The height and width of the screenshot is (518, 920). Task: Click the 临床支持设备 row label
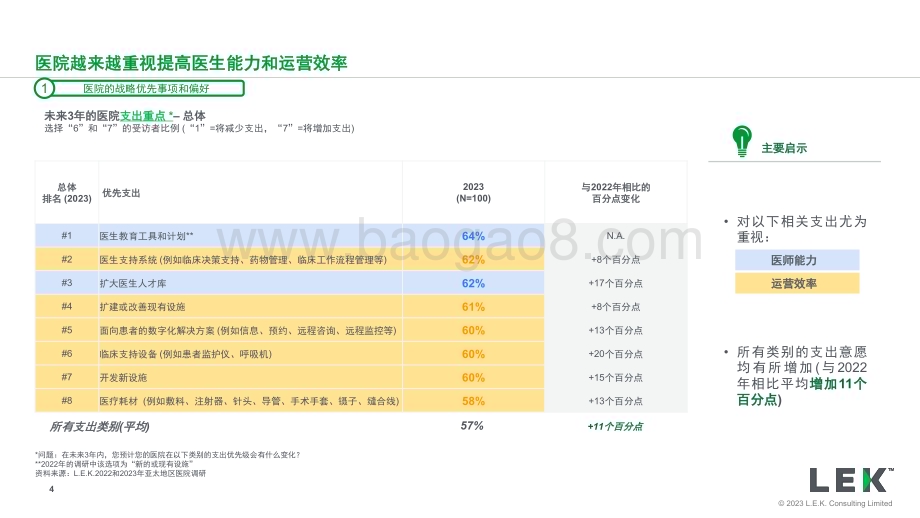point(185,354)
